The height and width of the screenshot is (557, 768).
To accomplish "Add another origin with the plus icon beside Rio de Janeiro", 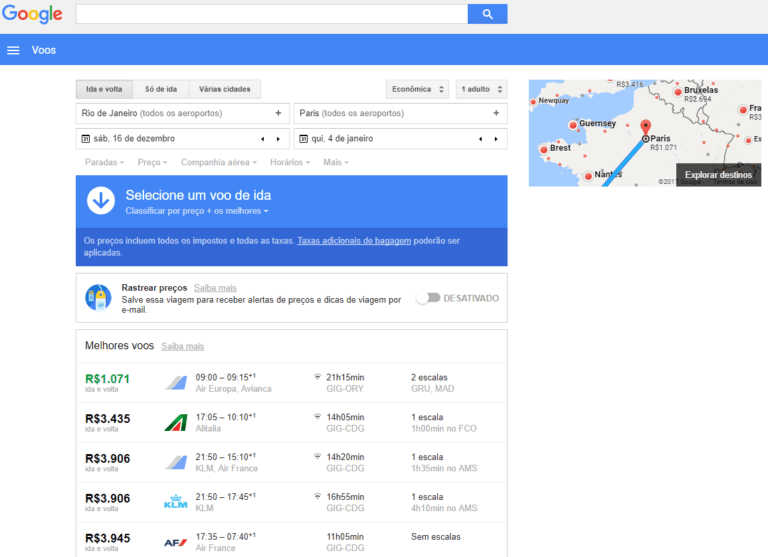I will point(278,113).
